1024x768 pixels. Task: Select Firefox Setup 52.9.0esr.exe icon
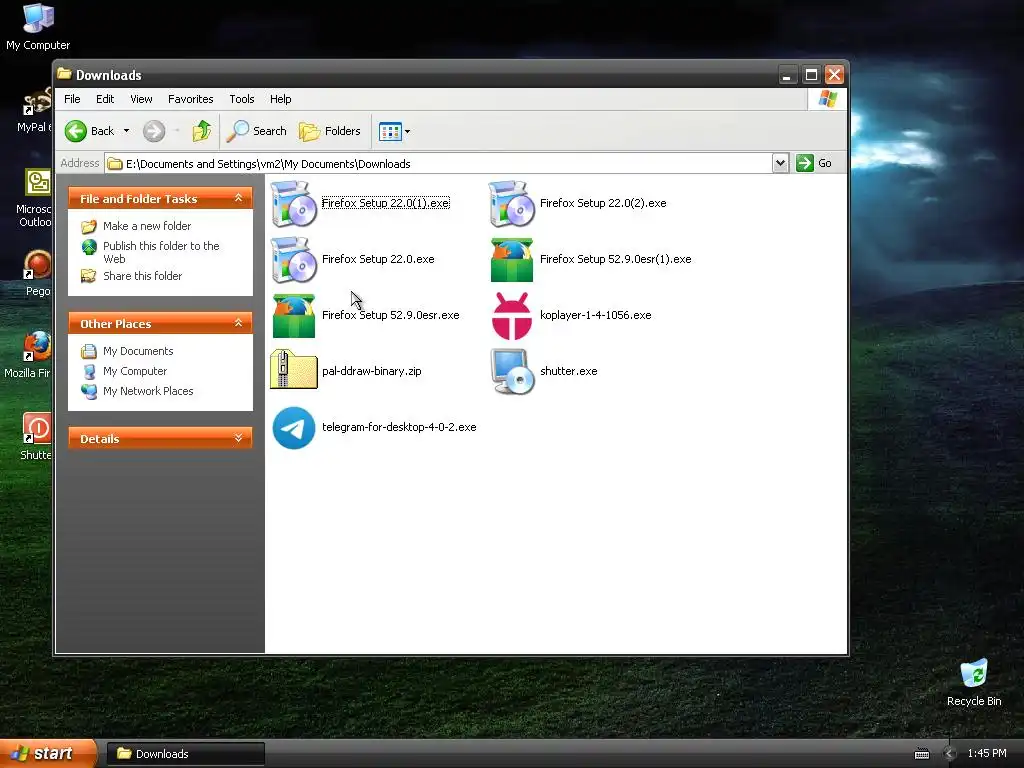293,316
